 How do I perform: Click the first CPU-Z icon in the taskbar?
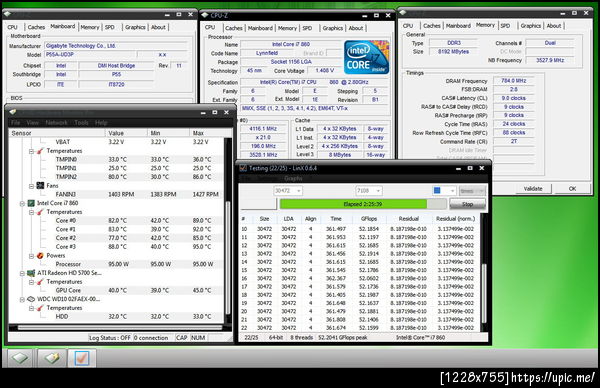[20, 358]
